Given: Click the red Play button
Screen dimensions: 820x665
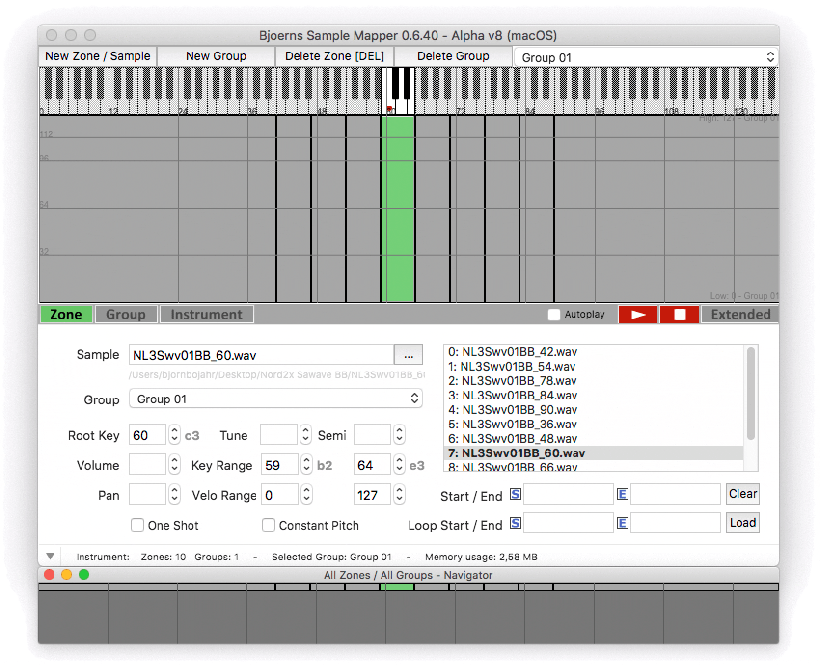Looking at the screenshot, I should click(x=637, y=315).
